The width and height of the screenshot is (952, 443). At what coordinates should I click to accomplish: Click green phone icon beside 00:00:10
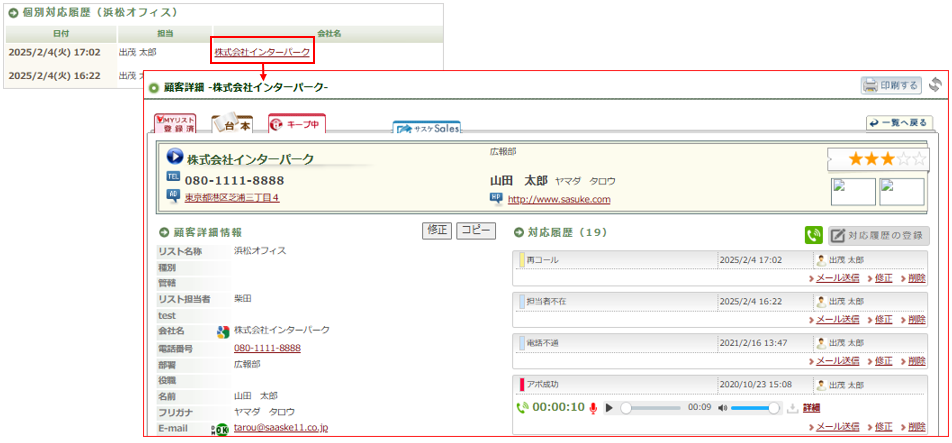[x=522, y=408]
